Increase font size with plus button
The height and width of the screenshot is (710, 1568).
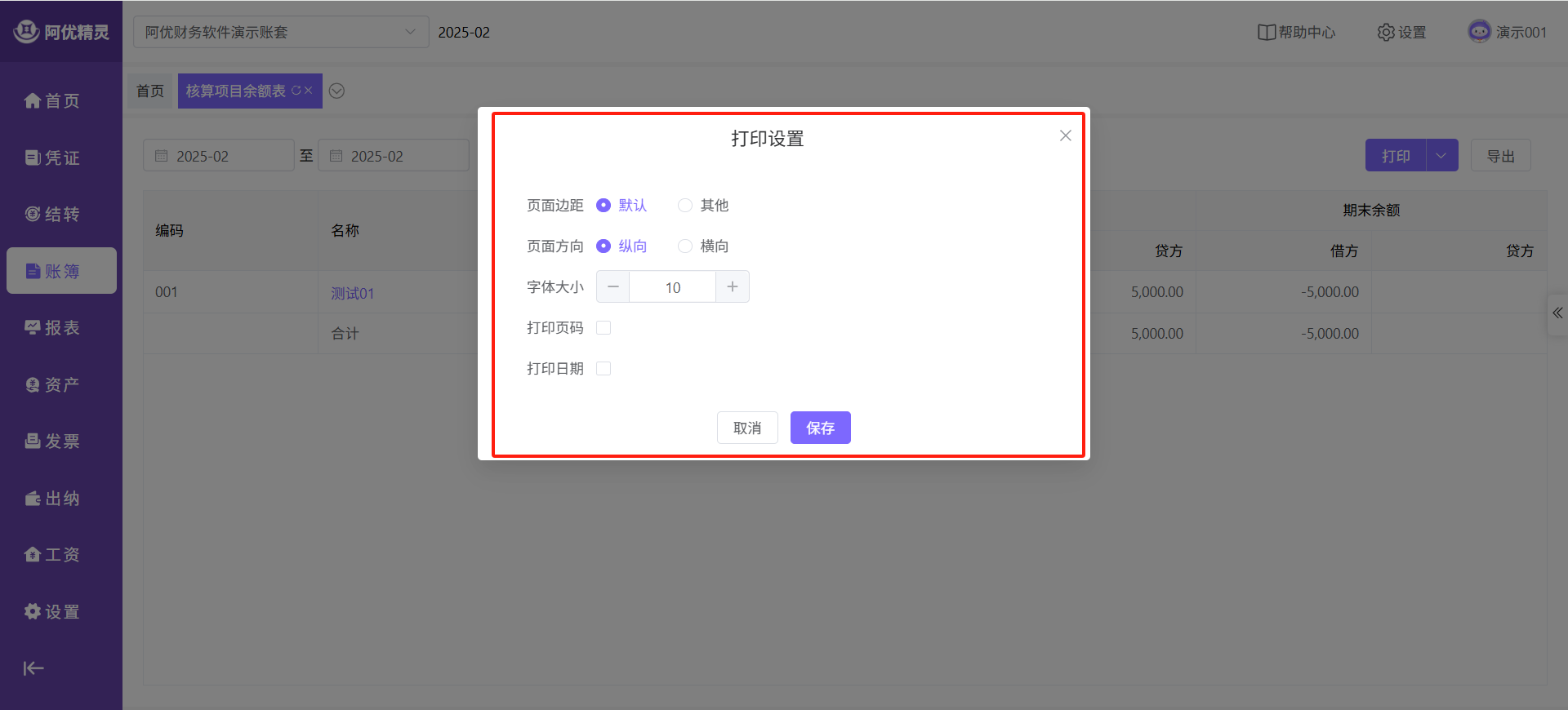coord(733,287)
